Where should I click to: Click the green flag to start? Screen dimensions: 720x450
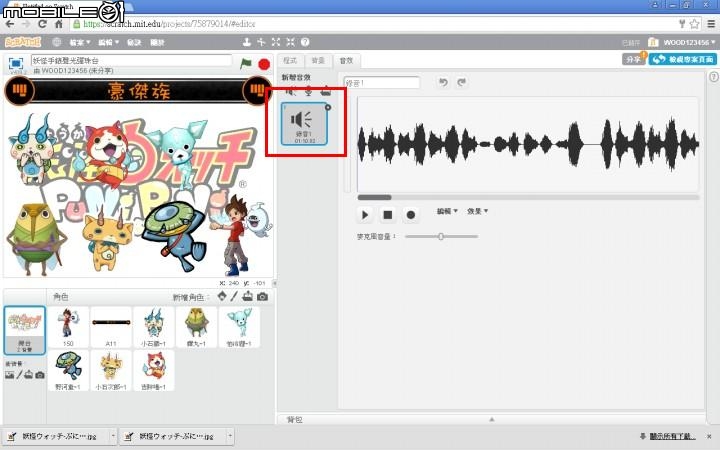click(246, 63)
